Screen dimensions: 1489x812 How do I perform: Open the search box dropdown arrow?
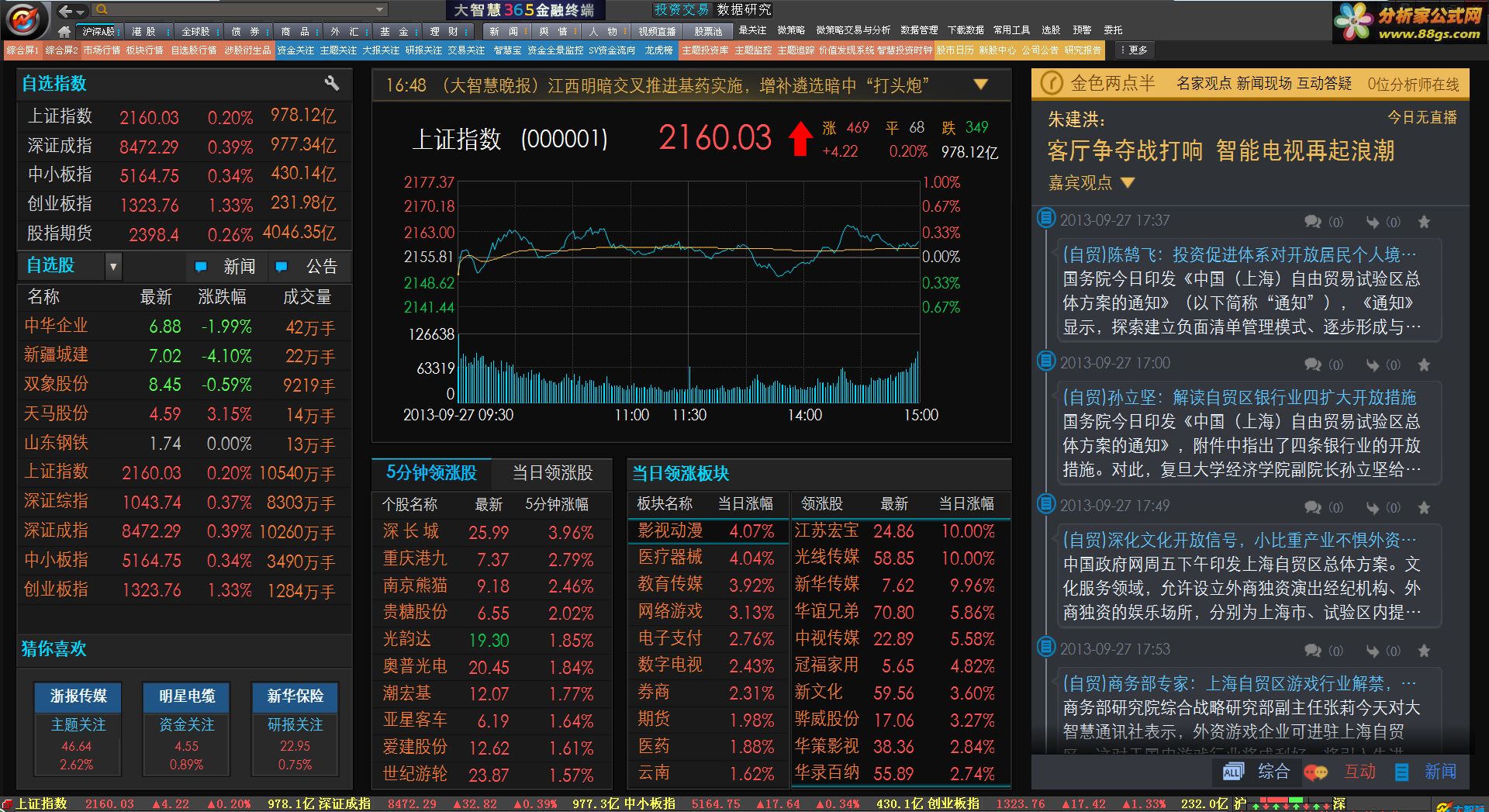point(379,10)
